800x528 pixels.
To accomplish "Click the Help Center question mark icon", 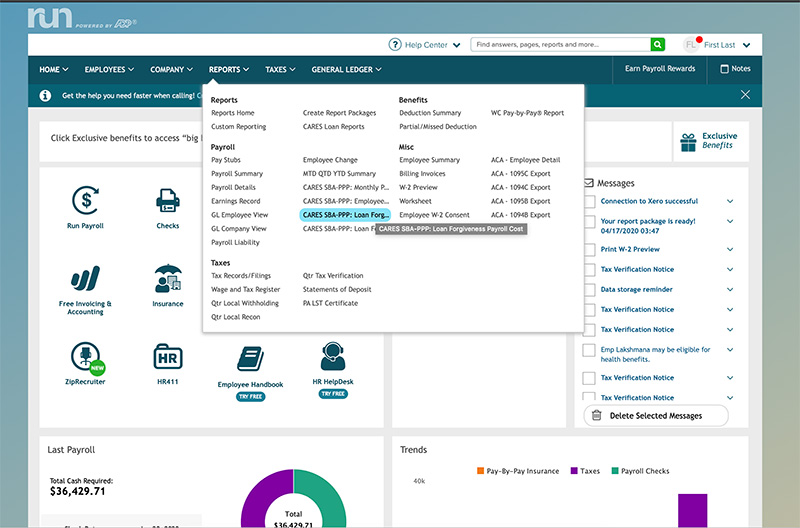I will point(395,44).
